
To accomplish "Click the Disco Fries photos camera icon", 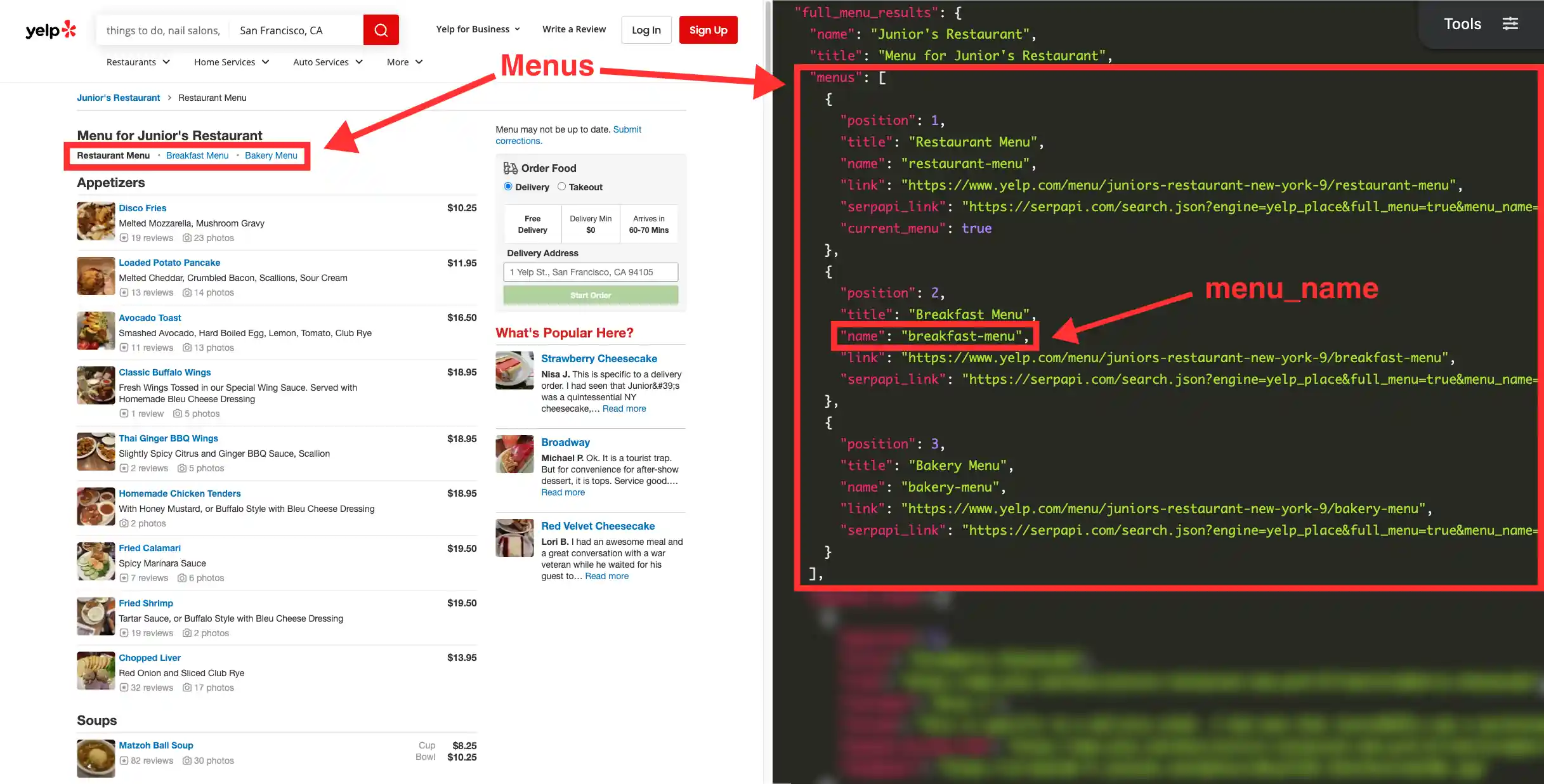I will 187,238.
